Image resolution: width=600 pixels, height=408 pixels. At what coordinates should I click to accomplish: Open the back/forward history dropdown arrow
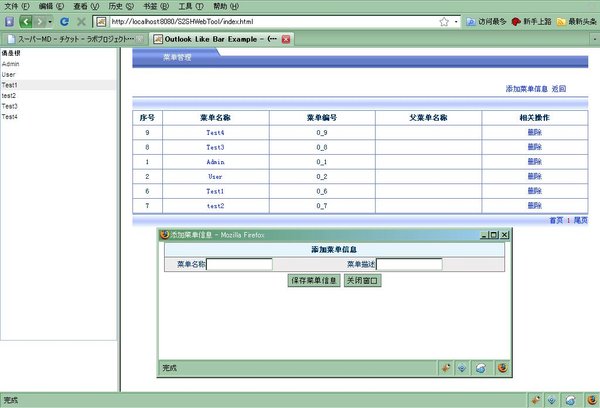(50, 21)
